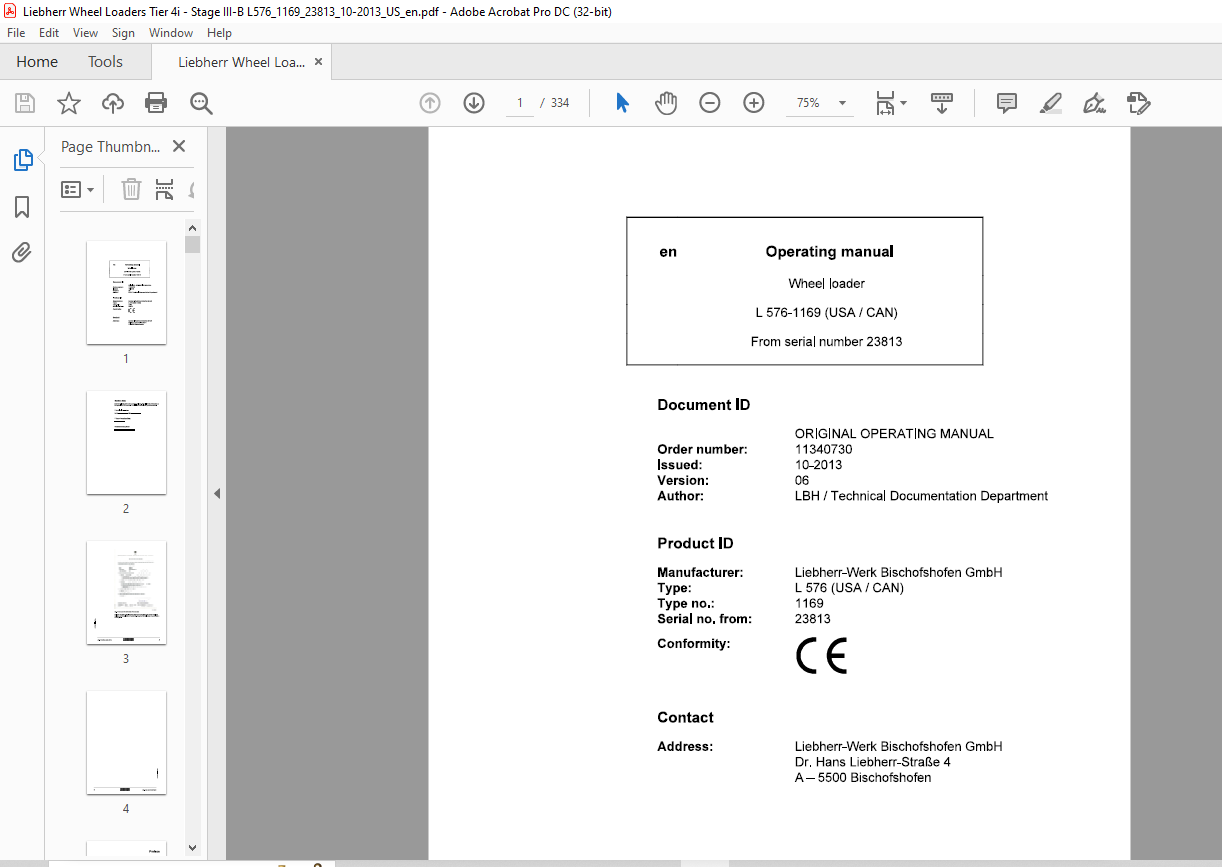Screen dimensions: 1222x867
Task: Add a sticky note comment
Action: pos(1007,103)
